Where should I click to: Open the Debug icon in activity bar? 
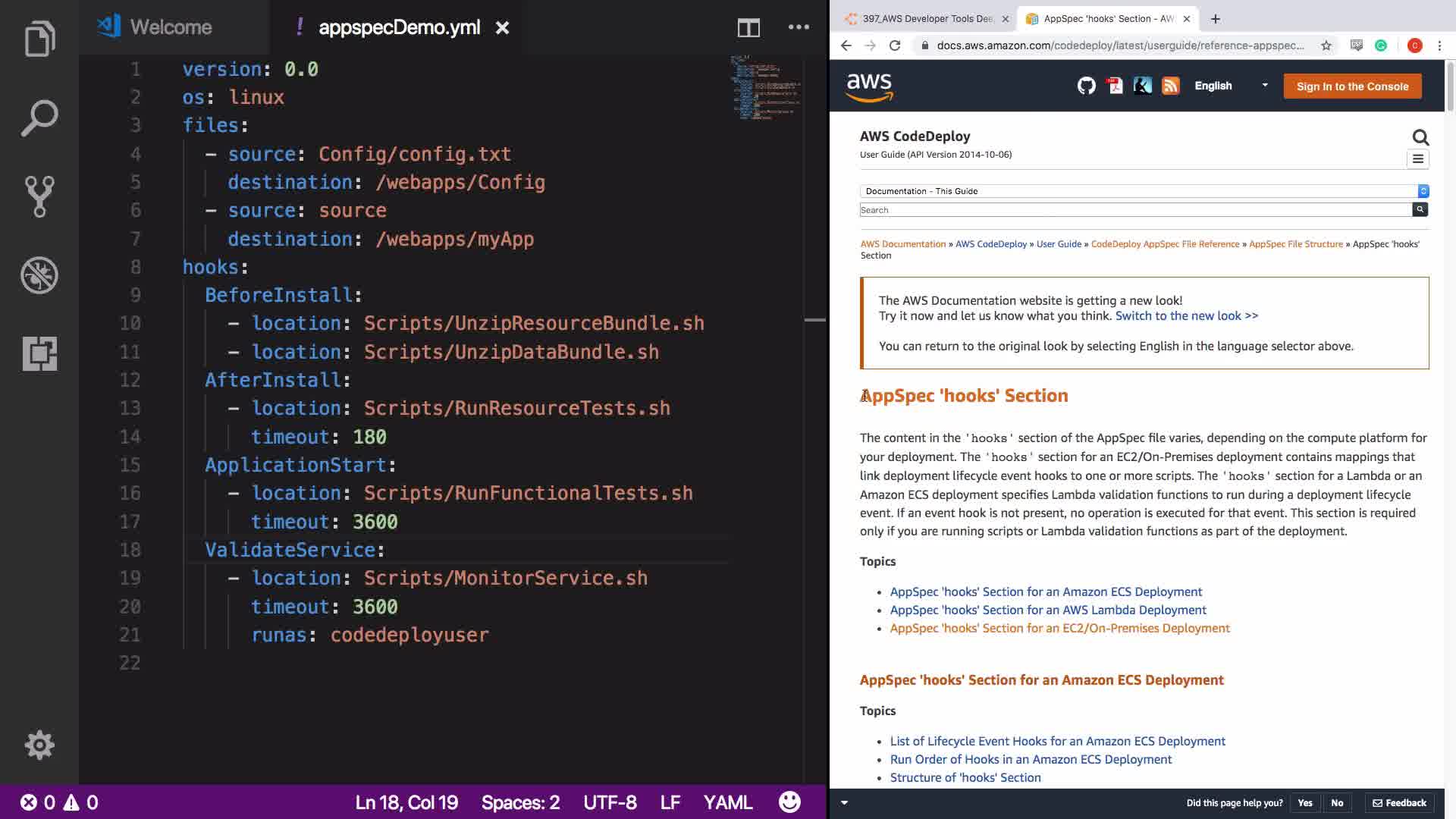coord(39,275)
